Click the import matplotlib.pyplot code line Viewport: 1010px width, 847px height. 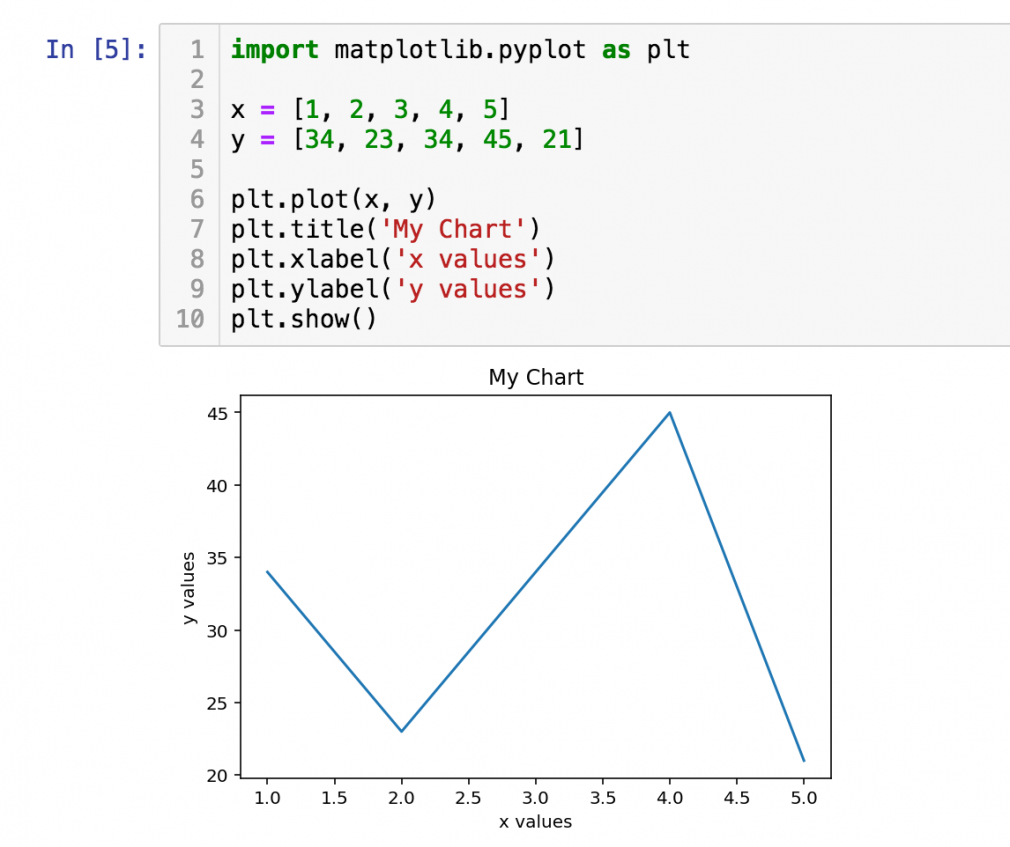pyautogui.click(x=460, y=50)
